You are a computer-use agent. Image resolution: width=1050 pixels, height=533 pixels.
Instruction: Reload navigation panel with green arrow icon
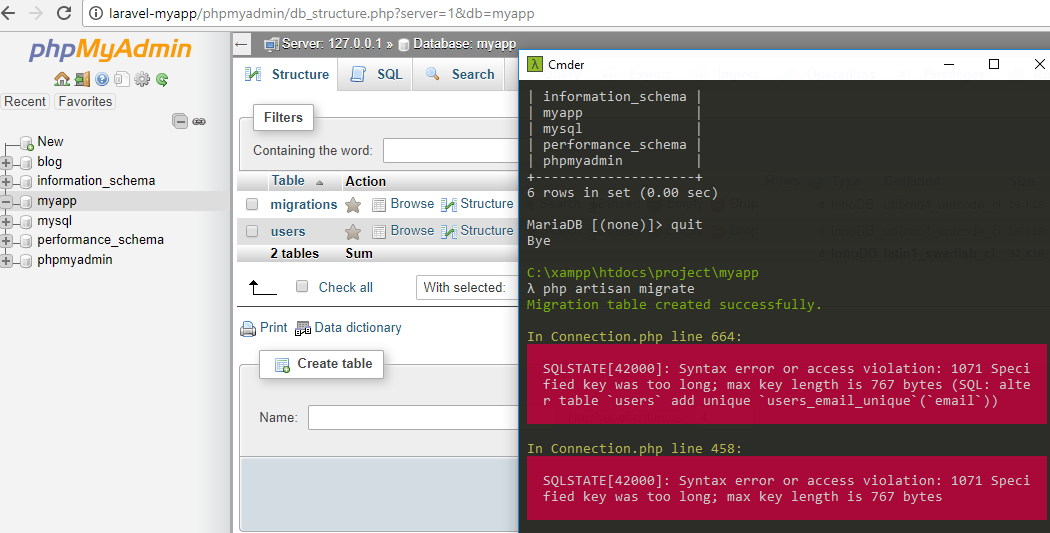(161, 80)
